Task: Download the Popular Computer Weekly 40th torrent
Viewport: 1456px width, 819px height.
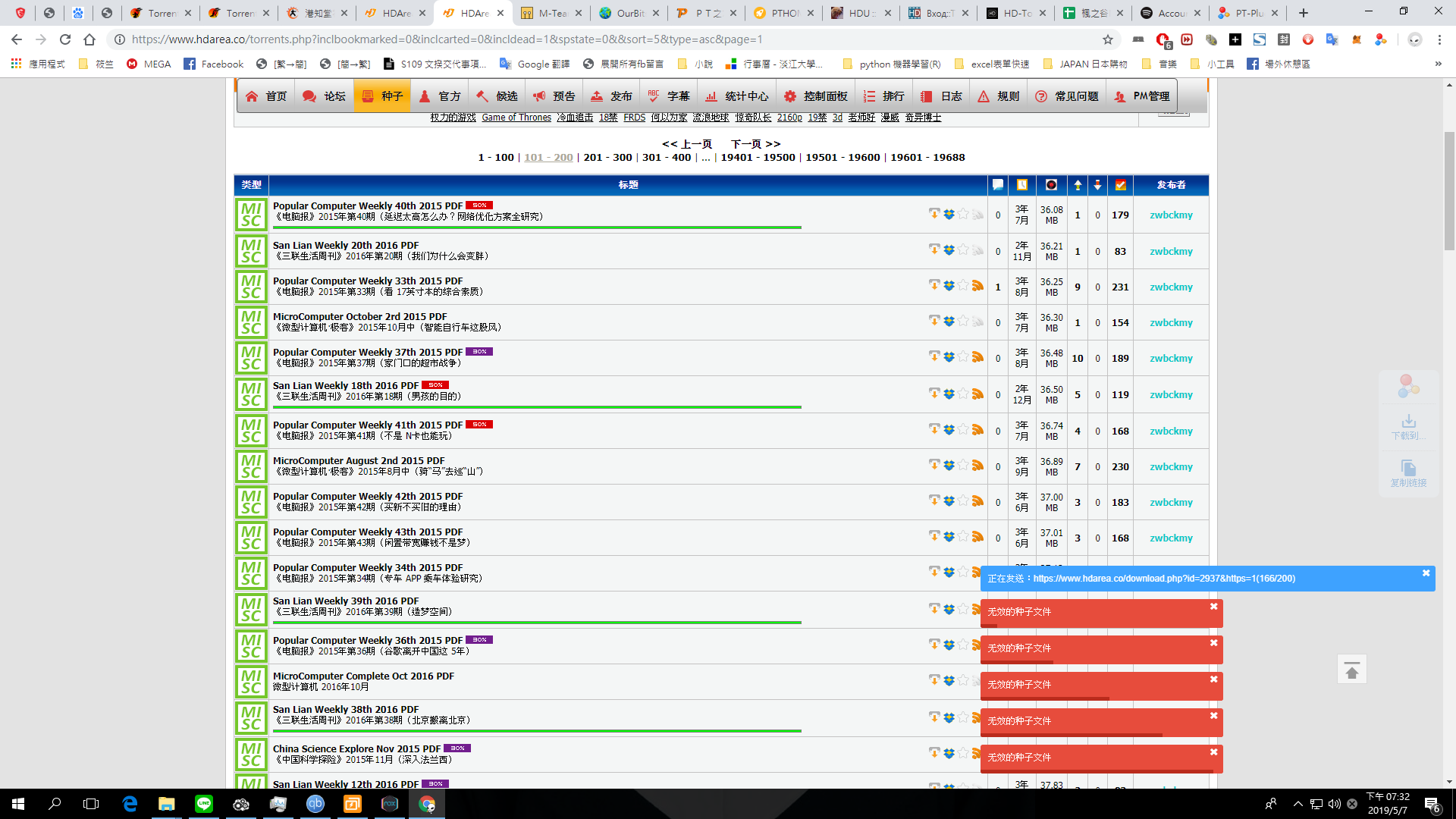Action: coord(934,214)
